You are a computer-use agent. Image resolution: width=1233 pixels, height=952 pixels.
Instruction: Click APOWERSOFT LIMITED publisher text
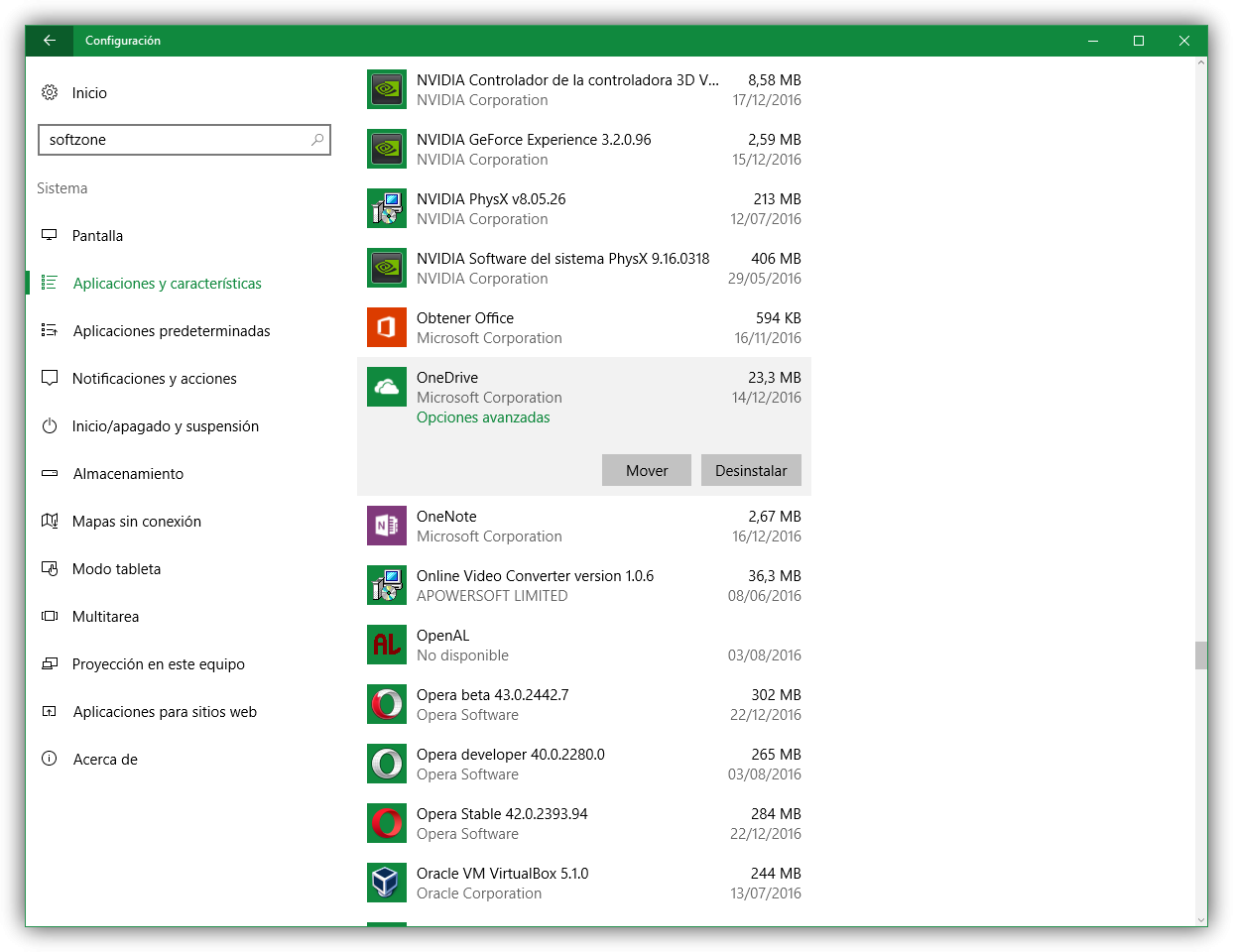point(492,596)
